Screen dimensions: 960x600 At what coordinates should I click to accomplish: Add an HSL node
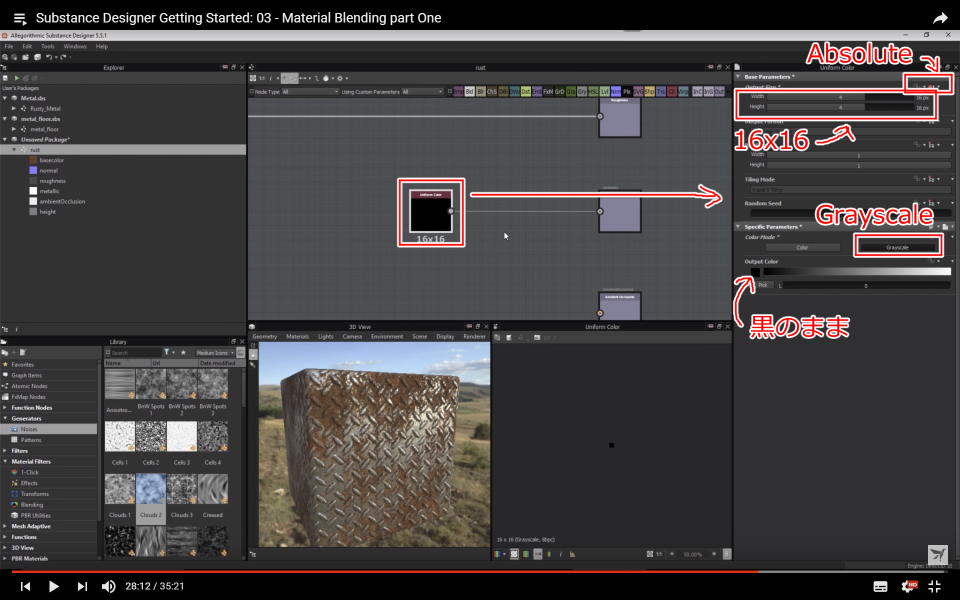(x=593, y=92)
